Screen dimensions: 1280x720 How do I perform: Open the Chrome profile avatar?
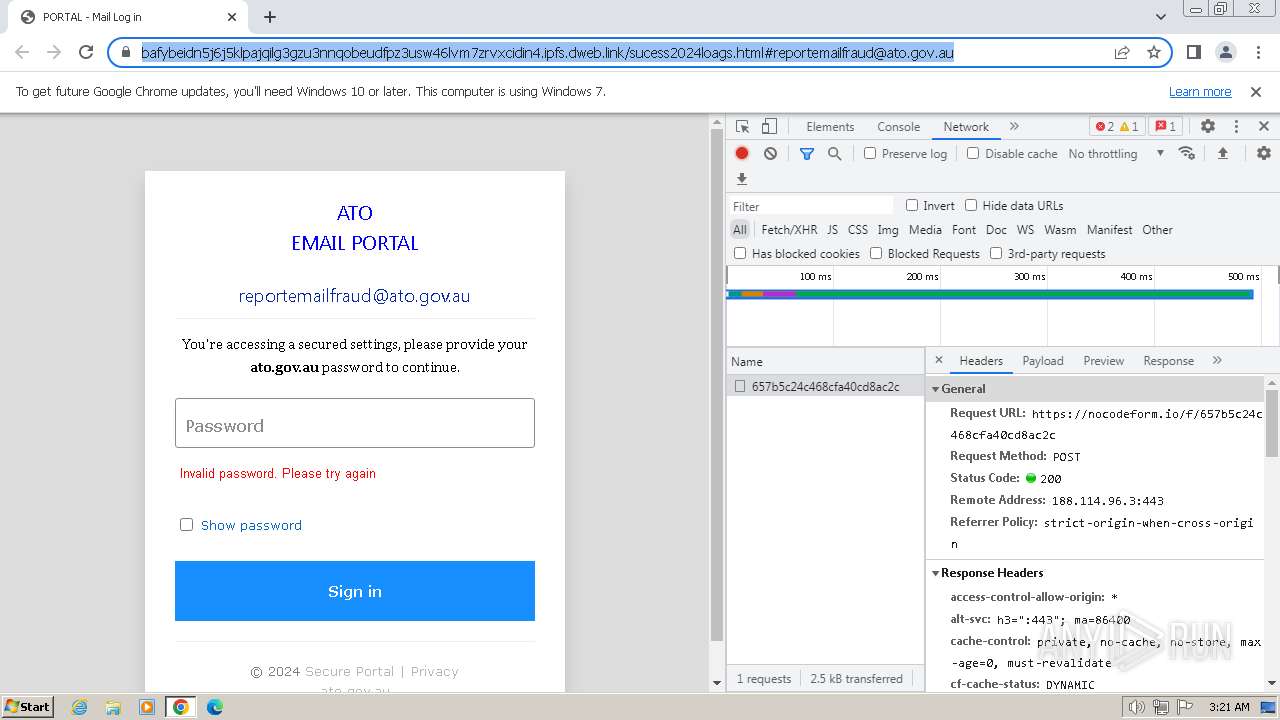1225,52
